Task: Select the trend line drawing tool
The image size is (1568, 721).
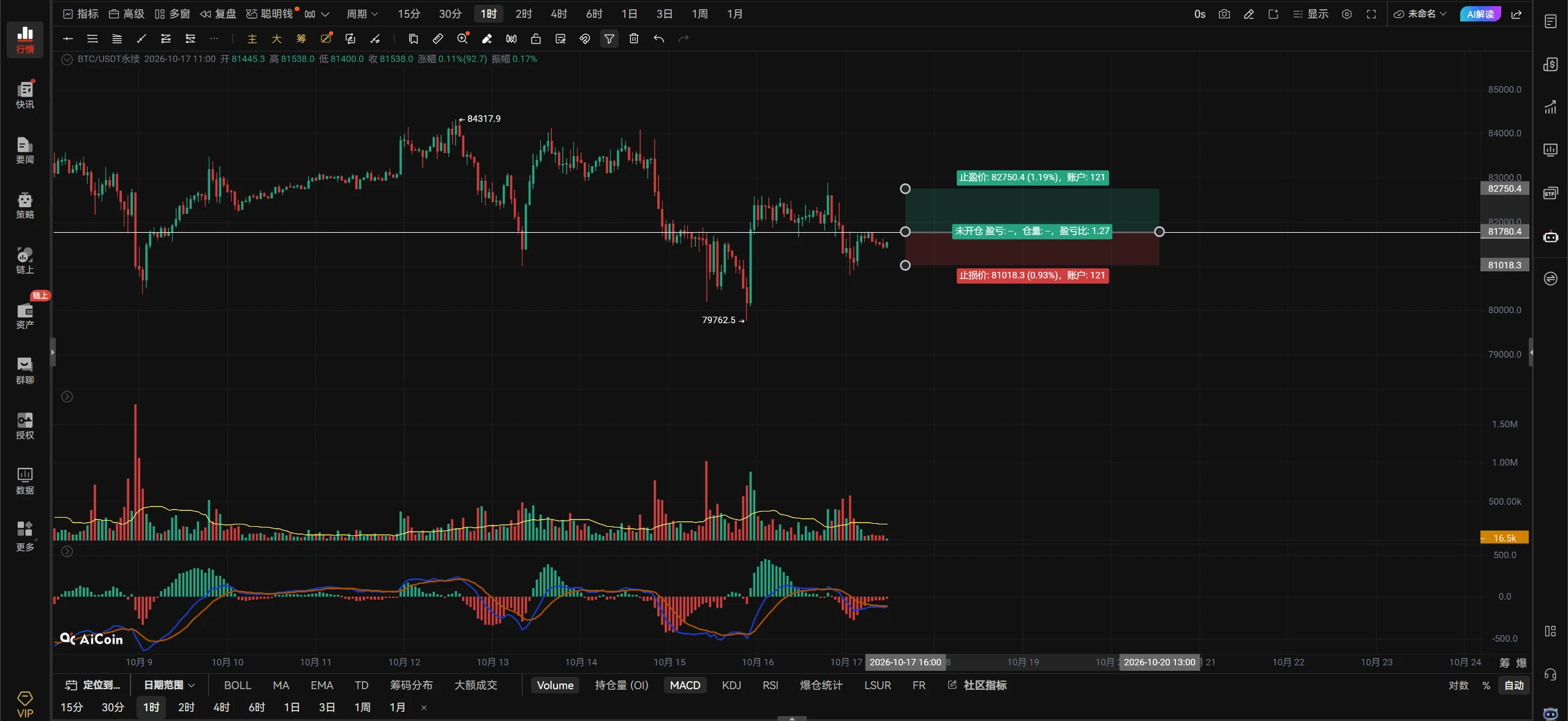Action: coord(141,39)
